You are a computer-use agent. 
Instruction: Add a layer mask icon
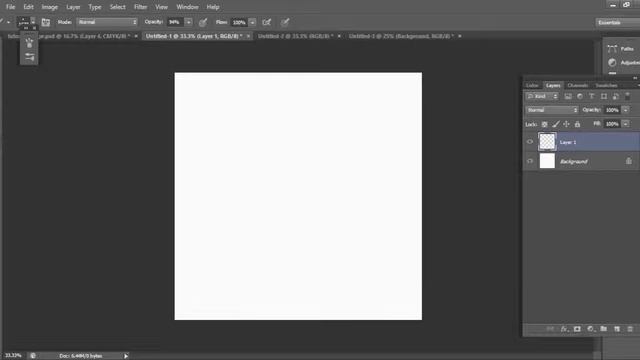tap(577, 329)
